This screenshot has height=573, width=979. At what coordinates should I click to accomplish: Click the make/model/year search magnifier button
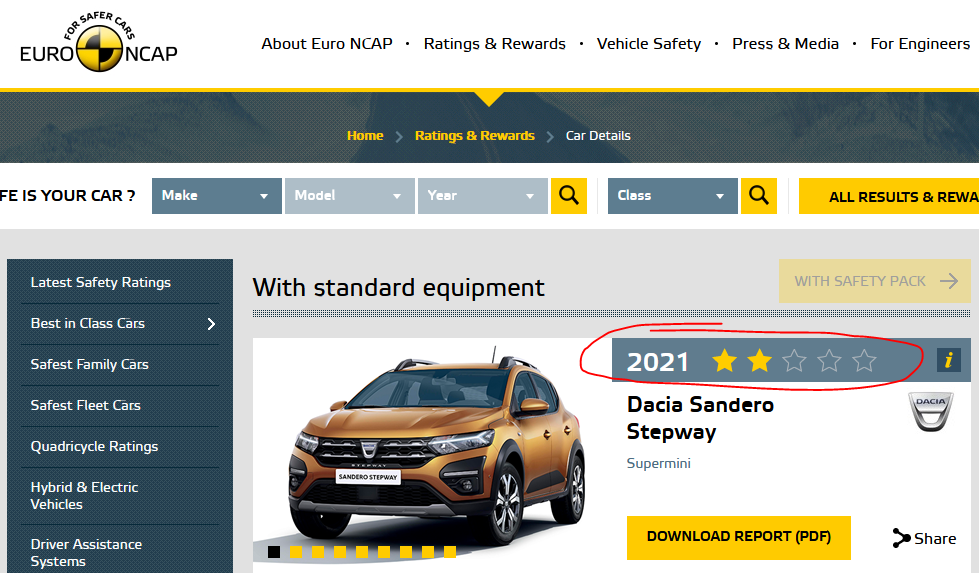pyautogui.click(x=569, y=196)
